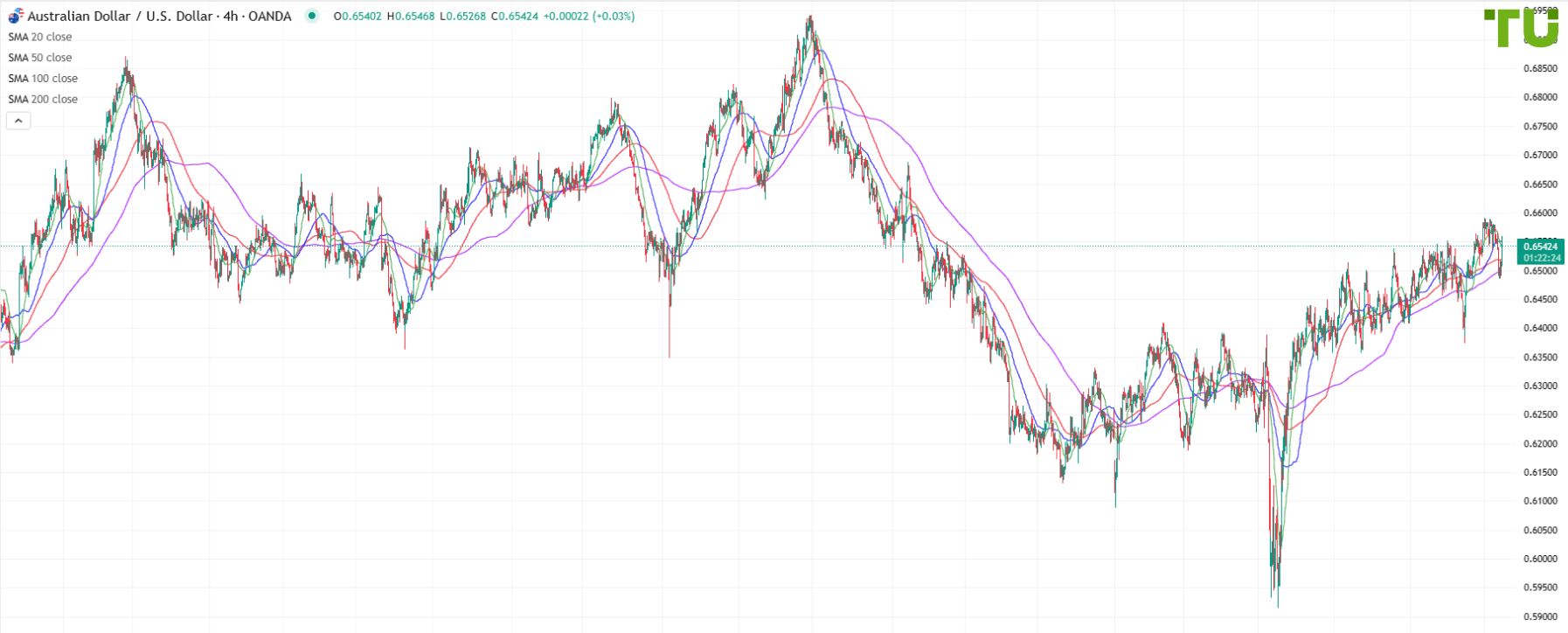Click the 0.66500 price axis label
The width and height of the screenshot is (1568, 633).
(1541, 184)
